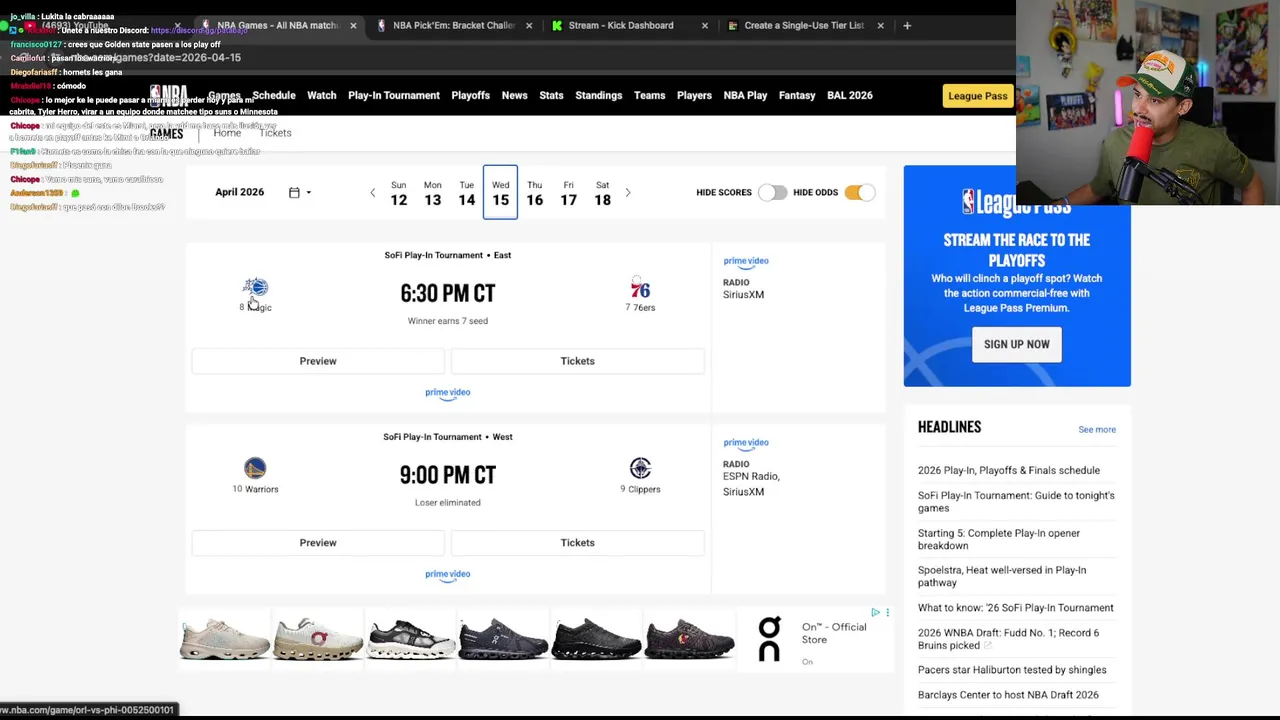Open the Watch menu item
The image size is (1280, 720).
pyautogui.click(x=321, y=95)
